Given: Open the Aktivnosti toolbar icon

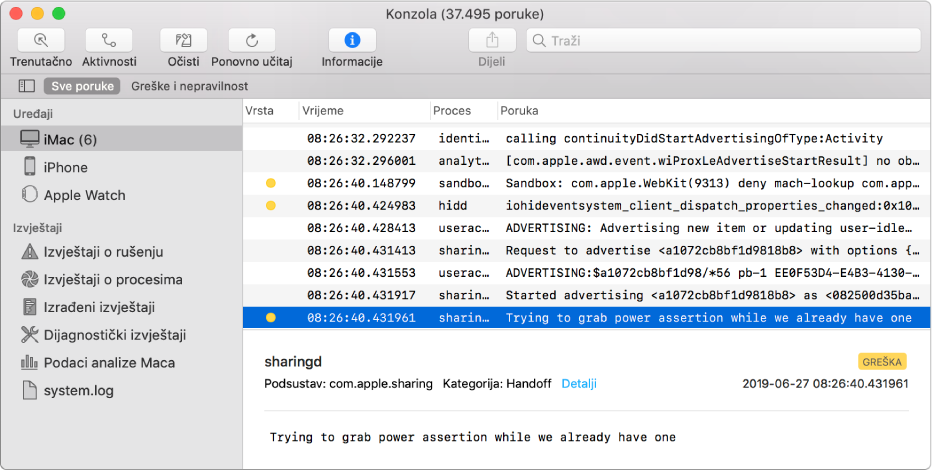Looking at the screenshot, I should (x=109, y=40).
